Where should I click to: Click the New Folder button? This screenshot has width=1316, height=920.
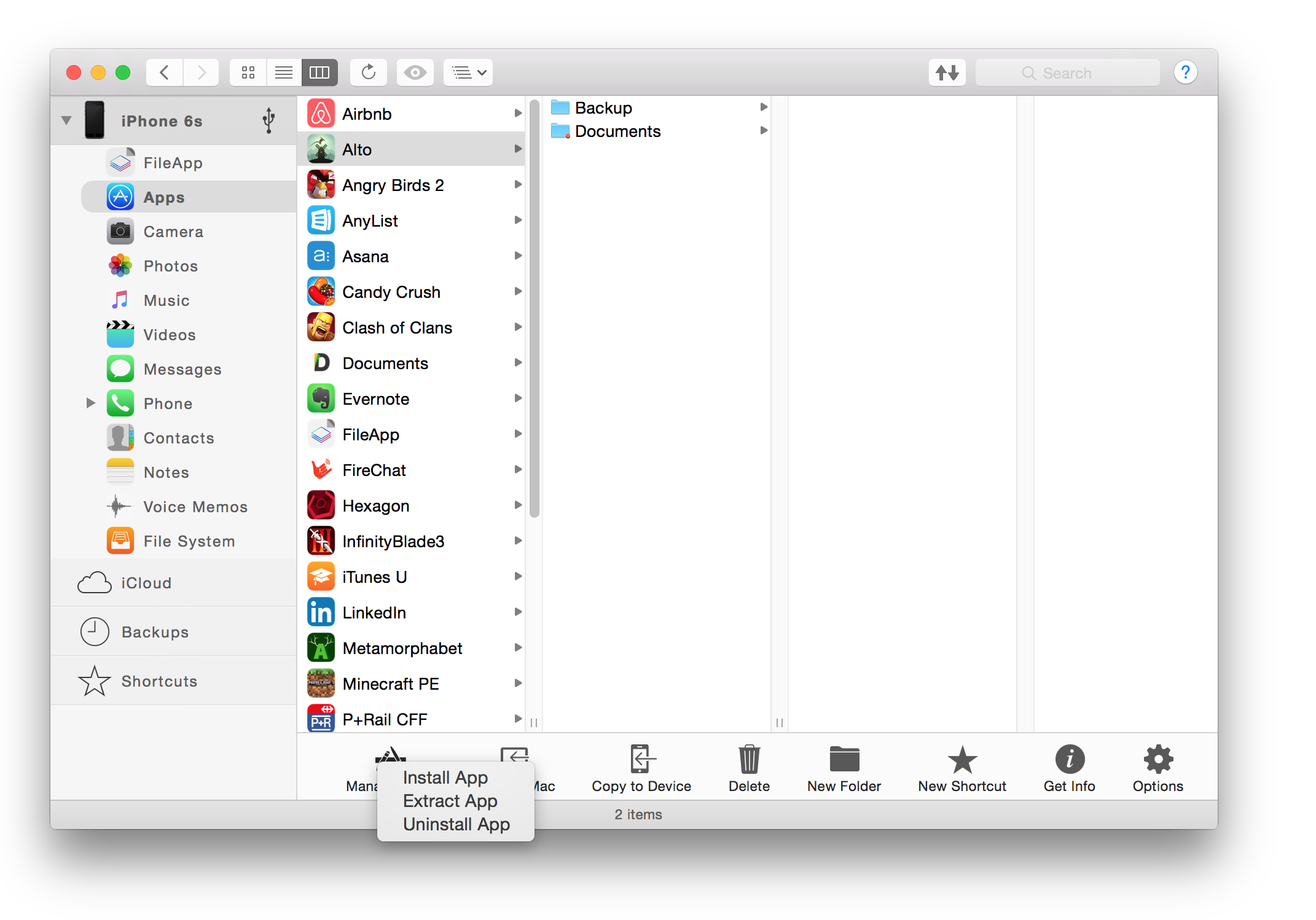click(x=844, y=768)
